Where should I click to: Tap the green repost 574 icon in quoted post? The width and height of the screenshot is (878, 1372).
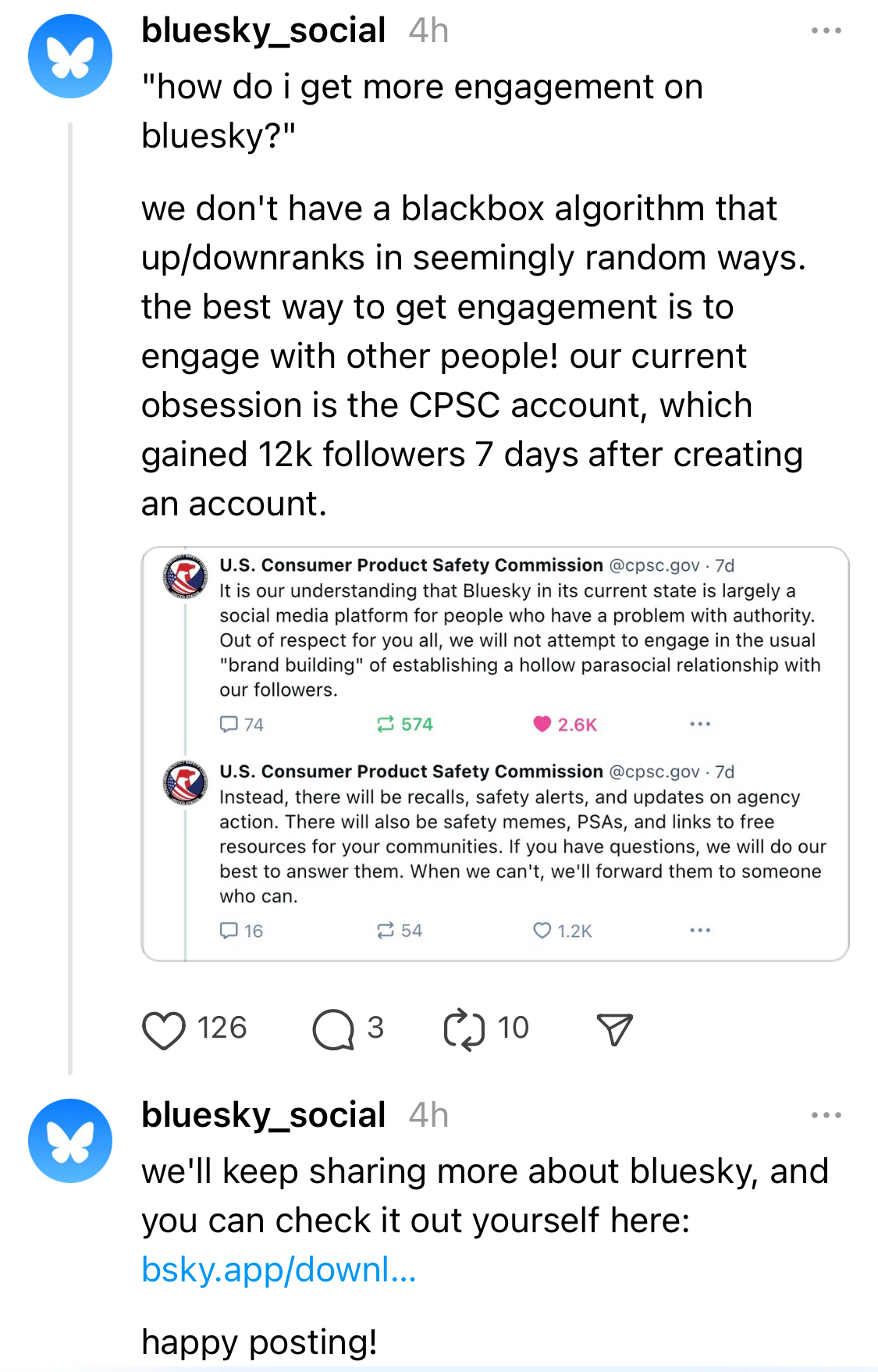click(386, 724)
